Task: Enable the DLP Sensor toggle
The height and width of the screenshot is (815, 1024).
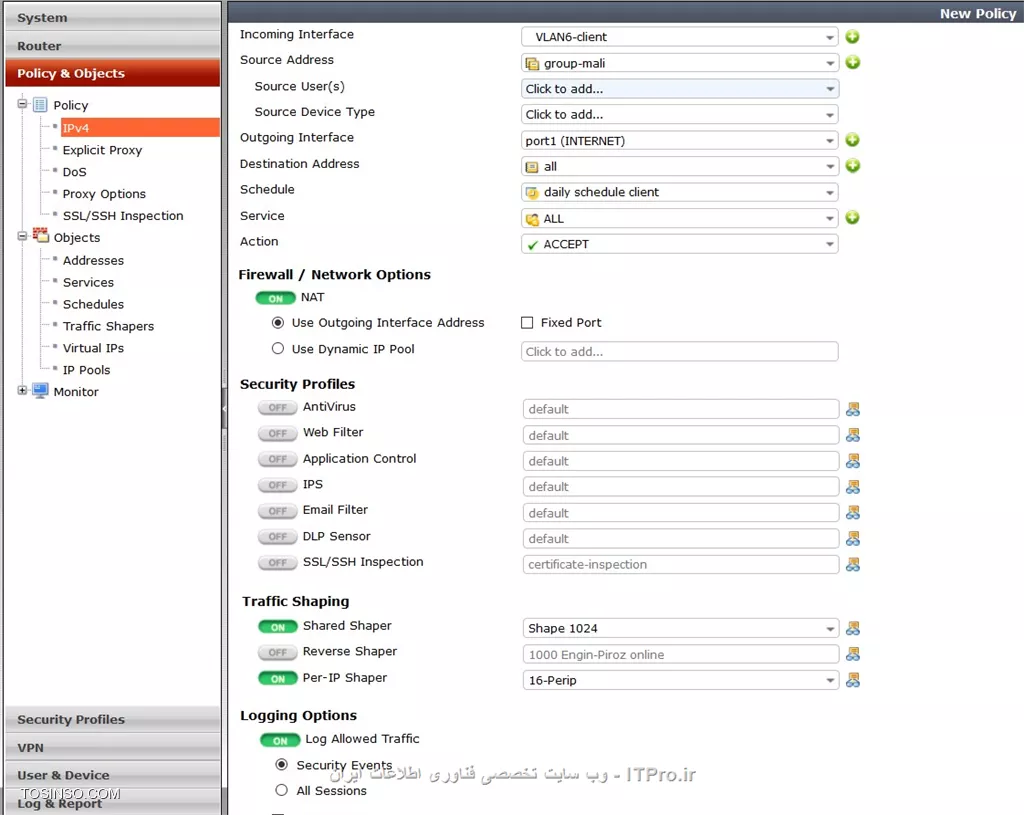Action: [x=278, y=537]
